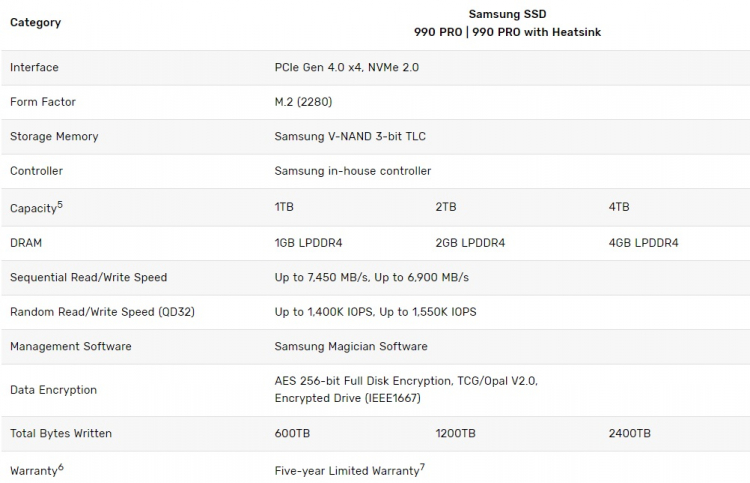This screenshot has height=483, width=750.
Task: Select the Interface row label
Action: tap(34, 67)
